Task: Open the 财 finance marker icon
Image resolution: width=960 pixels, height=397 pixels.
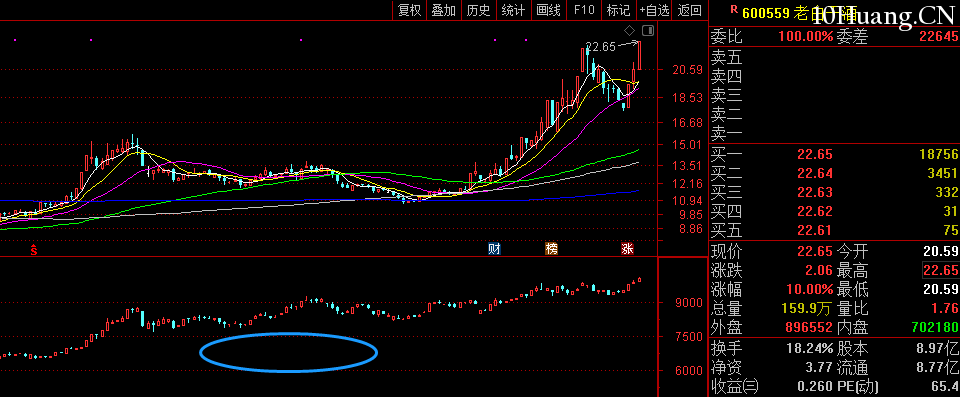Action: click(x=494, y=249)
